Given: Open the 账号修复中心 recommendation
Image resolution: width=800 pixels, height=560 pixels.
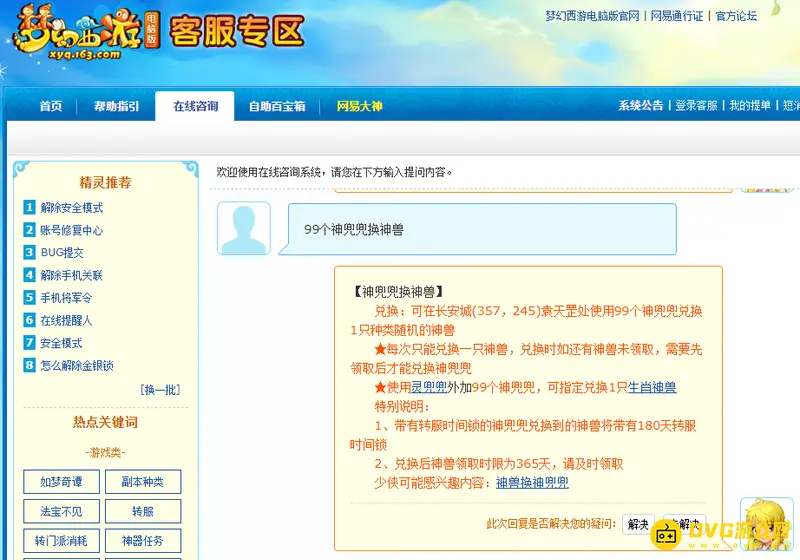Looking at the screenshot, I should click(72, 230).
